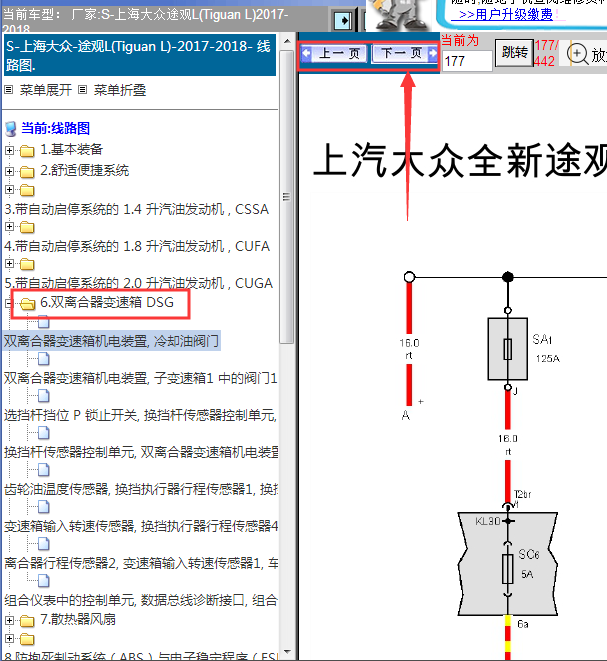Open 4.带自动启停系统的 1.8 升汽油发动机 CUFA
Image resolution: width=607 pixels, height=661 pixels.
click(137, 246)
